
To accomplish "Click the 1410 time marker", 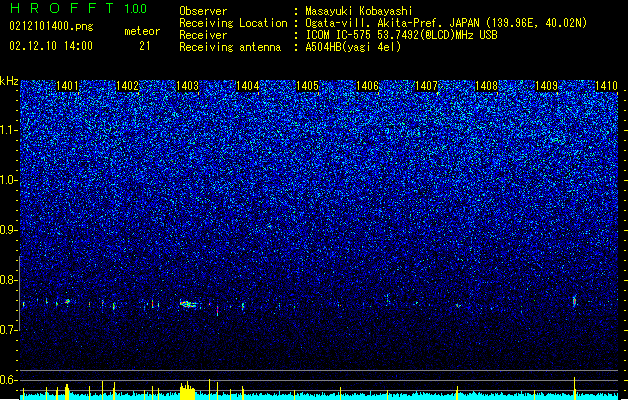I will coord(606,86).
